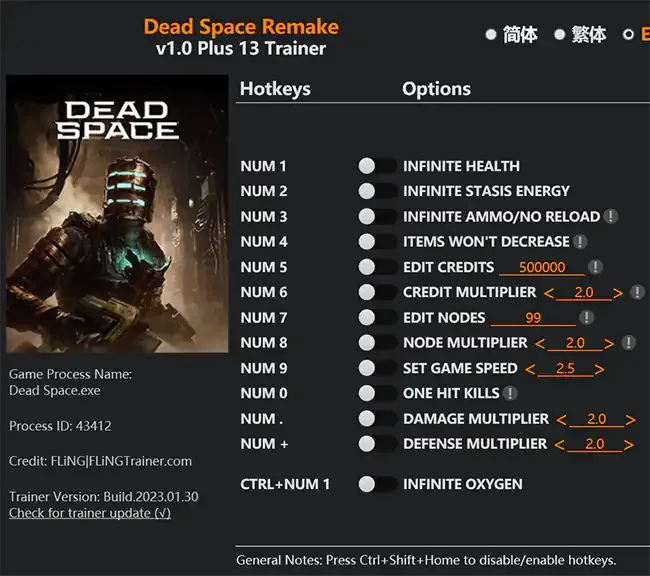Screen dimensions: 650x576
Task: Click the info icon beside One Hit Kills
Action: [510, 393]
